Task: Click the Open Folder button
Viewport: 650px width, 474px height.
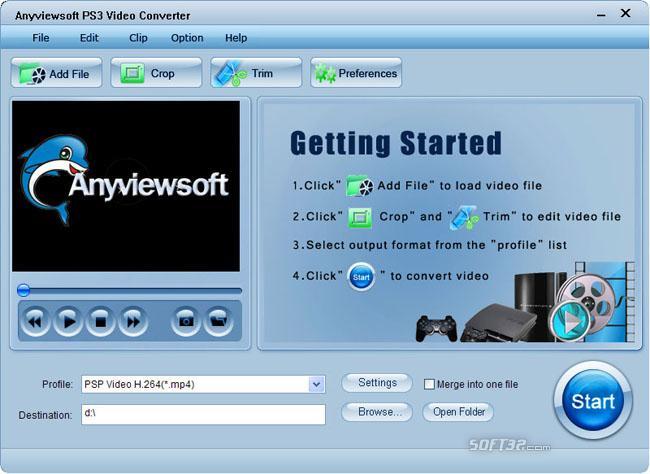Action: (x=458, y=412)
